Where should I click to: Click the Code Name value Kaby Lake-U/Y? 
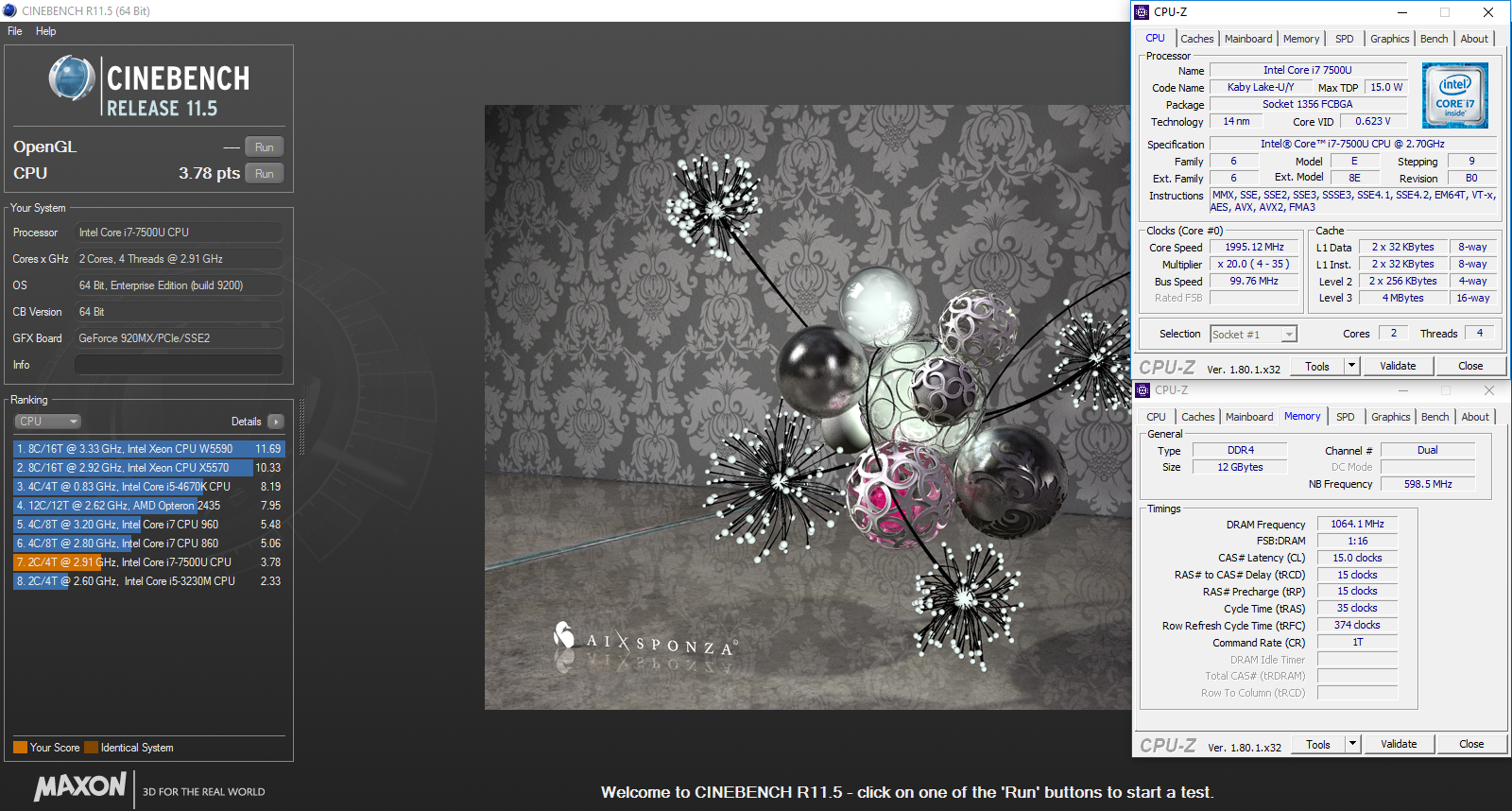point(1261,87)
